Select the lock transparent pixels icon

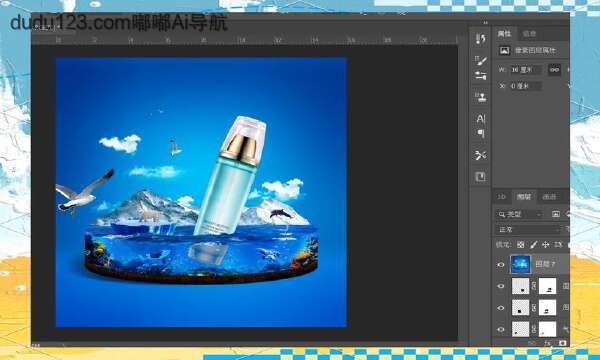pyautogui.click(x=520, y=244)
